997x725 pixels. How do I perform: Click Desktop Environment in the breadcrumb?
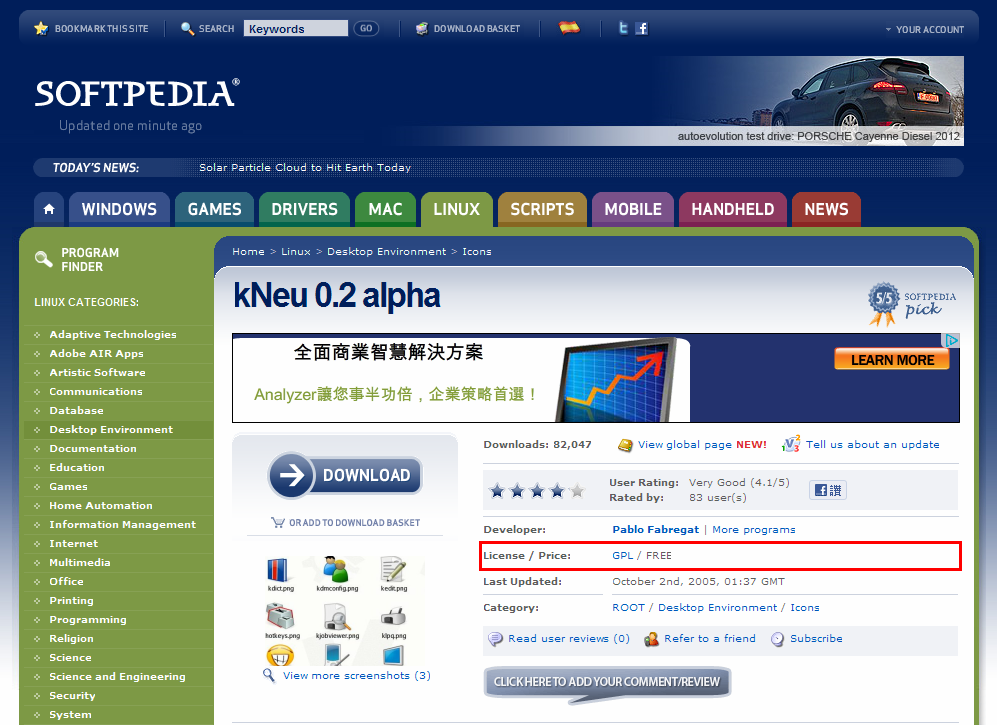pyautogui.click(x=387, y=252)
